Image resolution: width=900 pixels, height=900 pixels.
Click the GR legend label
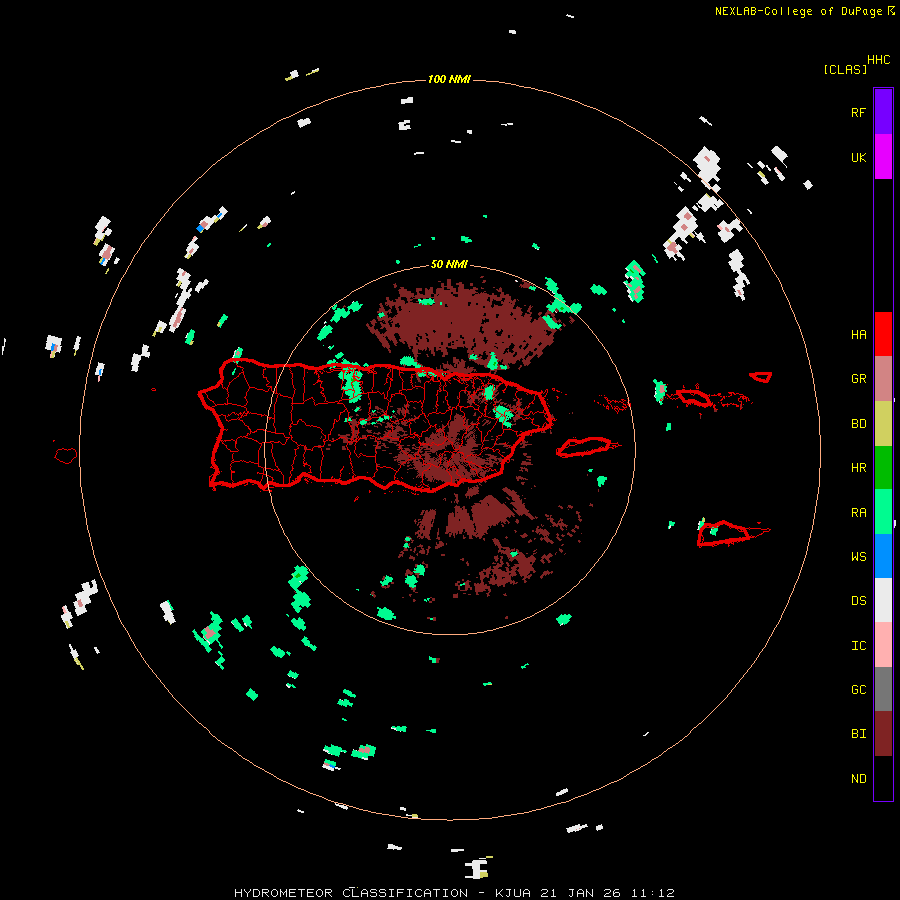click(x=858, y=378)
